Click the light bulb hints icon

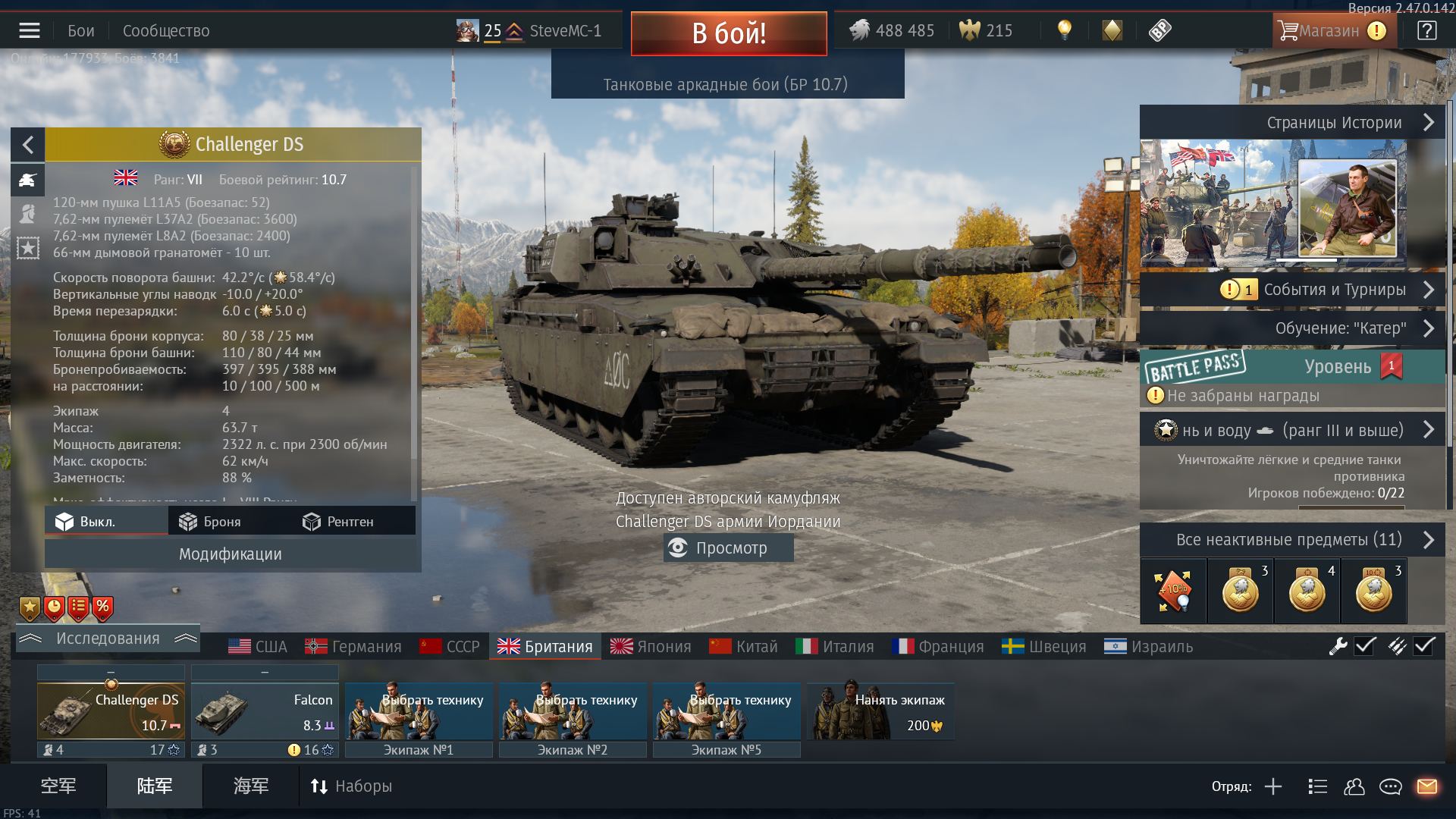point(1065,30)
